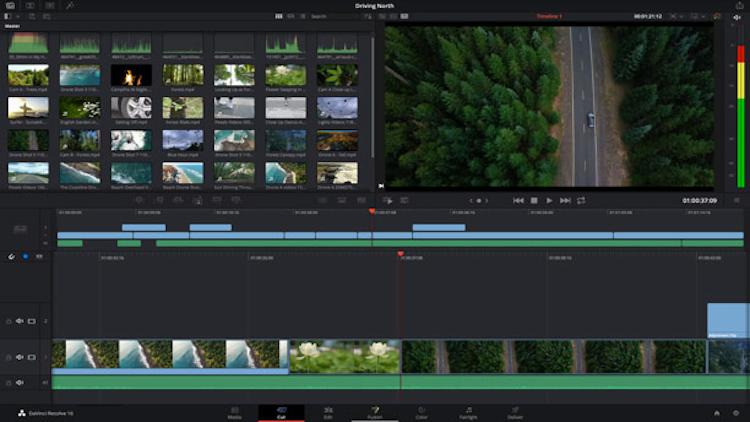The image size is (750, 422).
Task: Mute video track 1
Action: click(x=20, y=357)
